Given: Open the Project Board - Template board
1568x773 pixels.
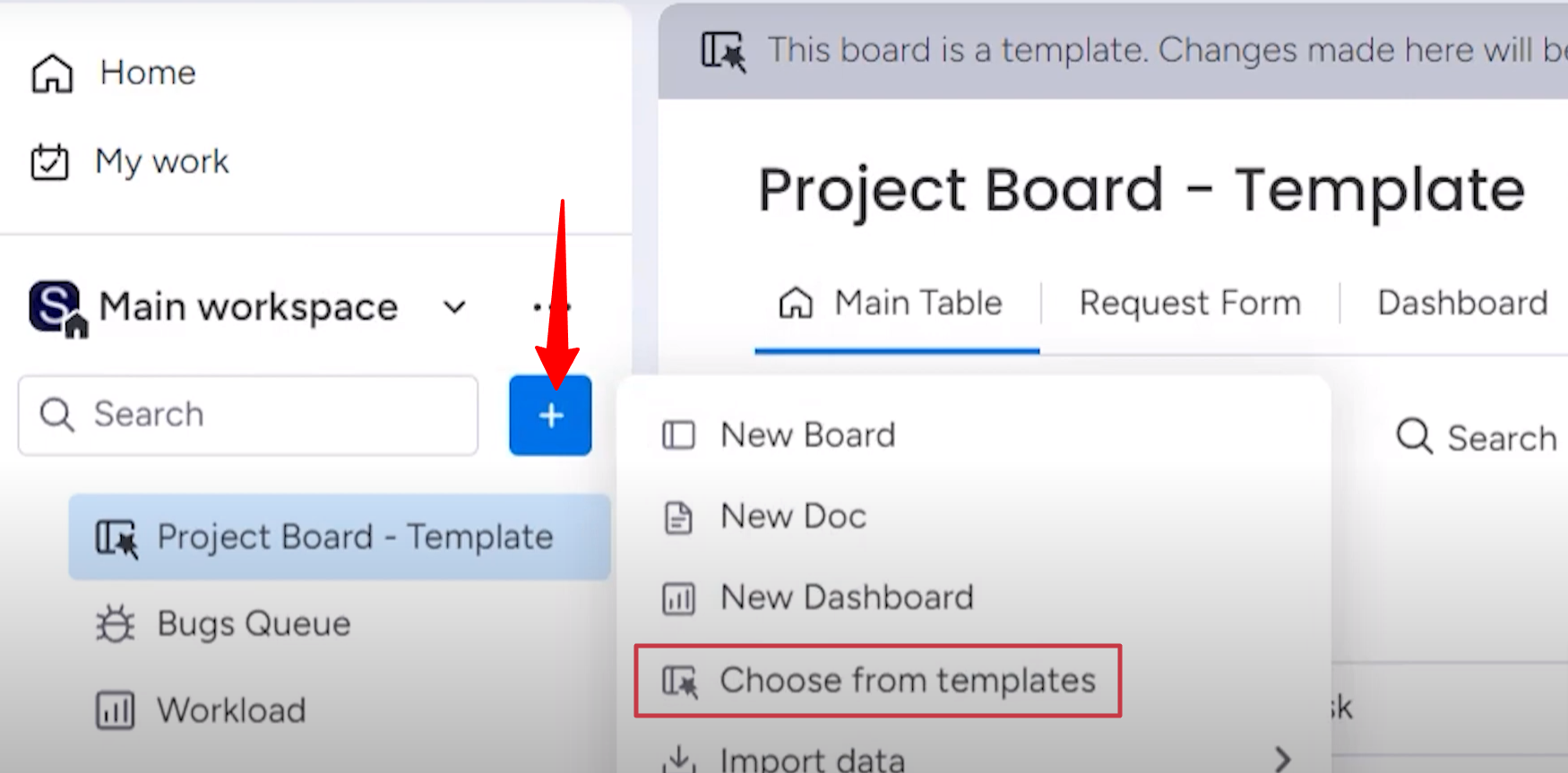Looking at the screenshot, I should 355,537.
